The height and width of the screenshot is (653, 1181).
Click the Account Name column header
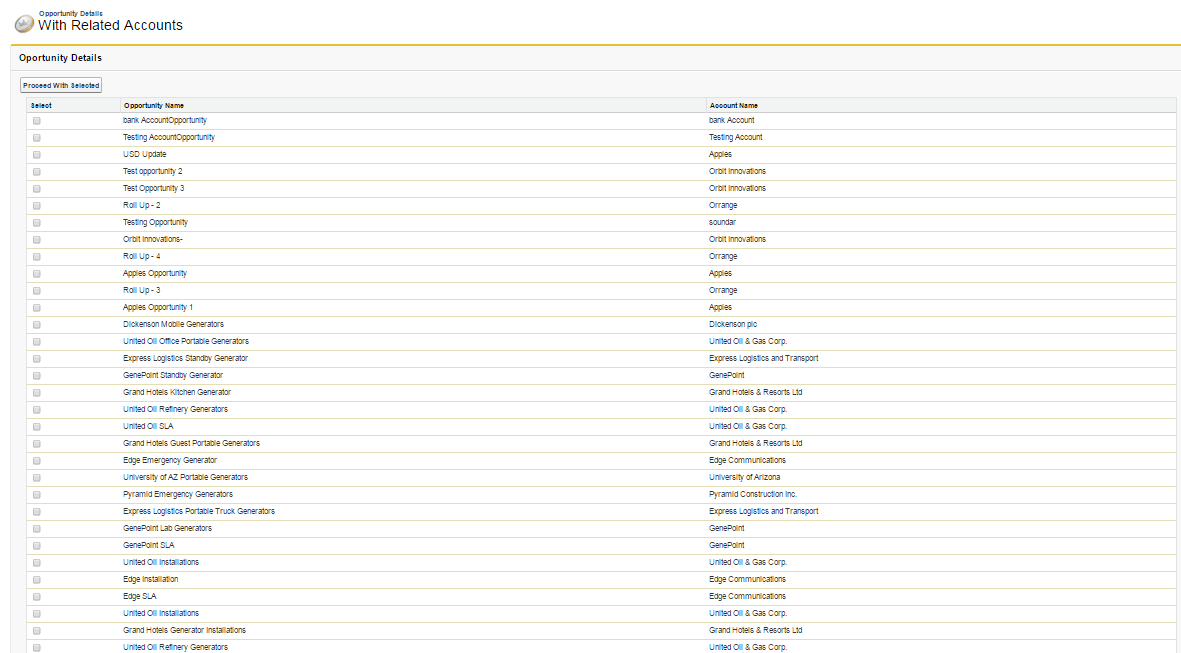[734, 105]
